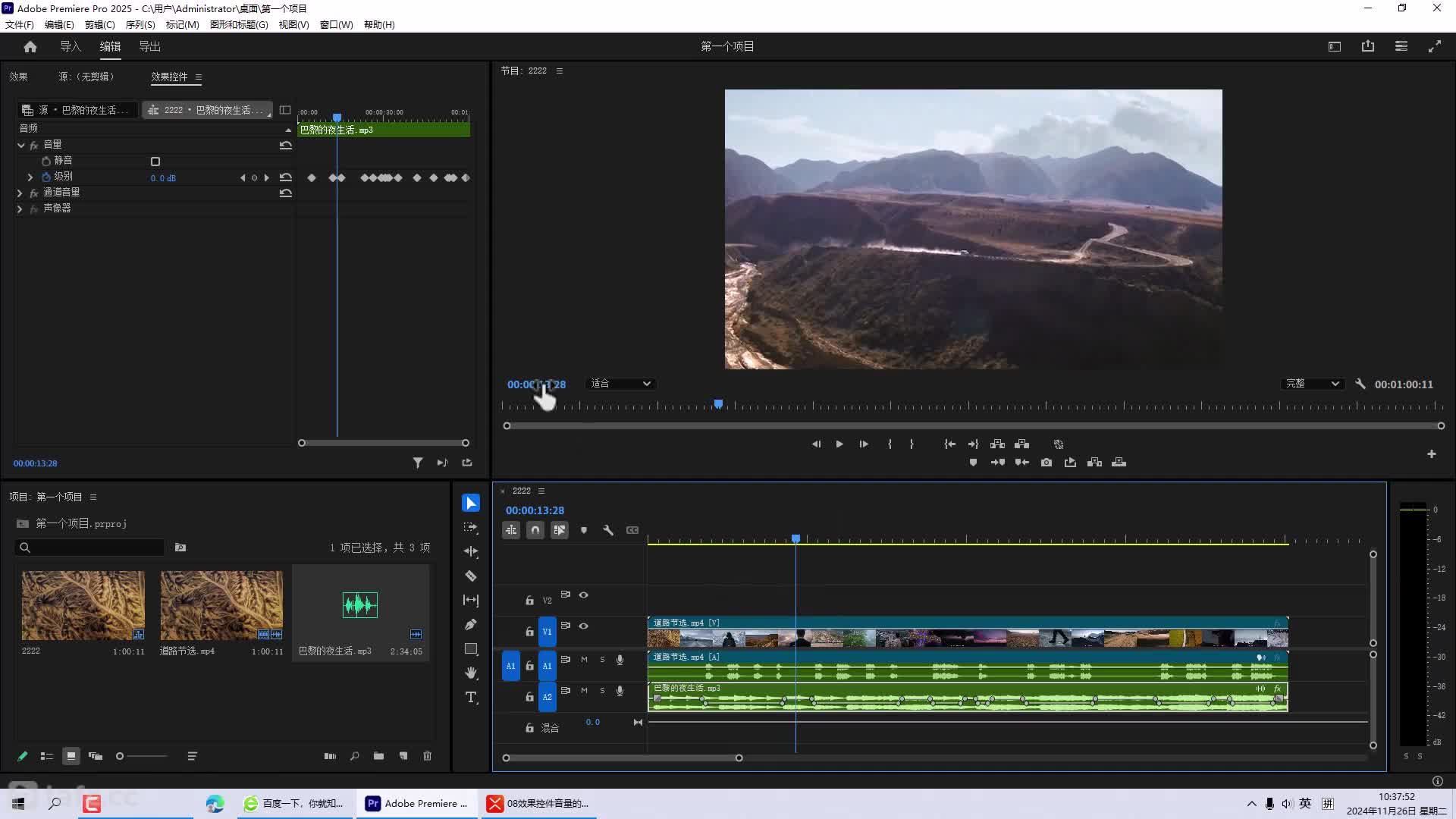The height and width of the screenshot is (819, 1456).
Task: Select the Ripple Edit tool
Action: 470,551
